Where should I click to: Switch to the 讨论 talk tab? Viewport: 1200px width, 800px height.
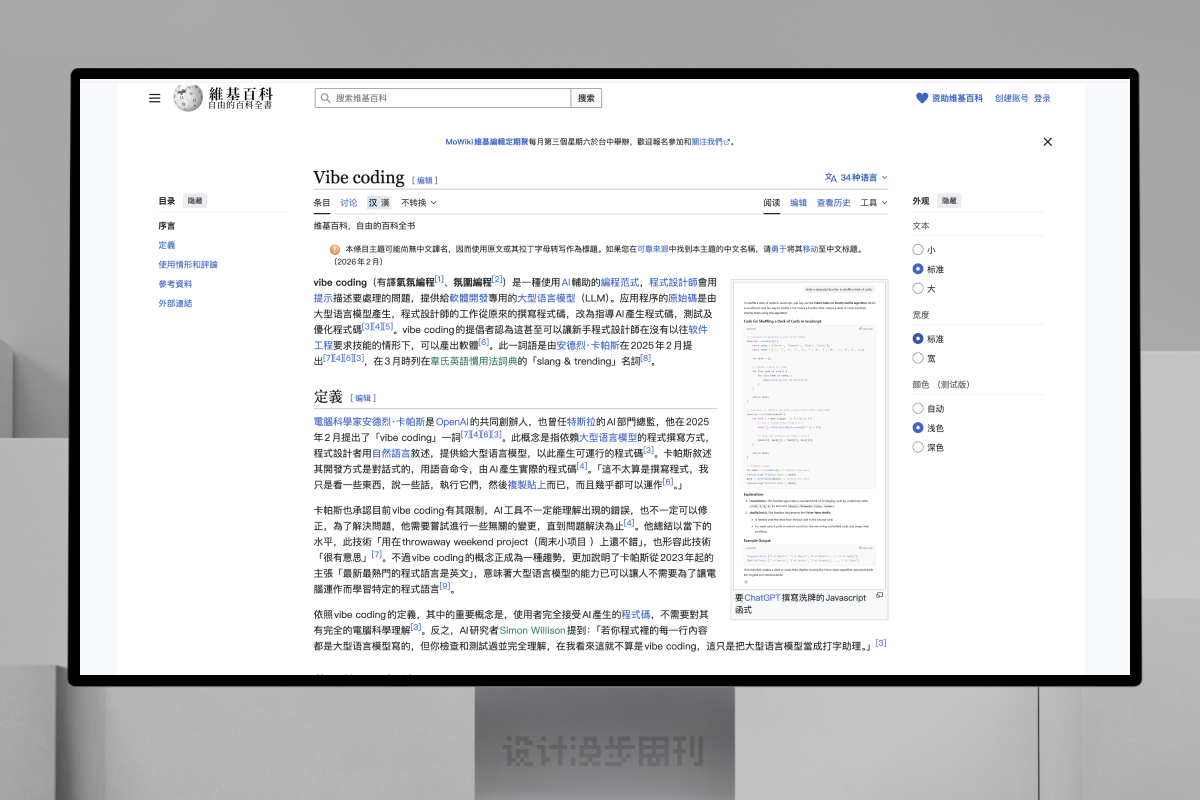(x=348, y=203)
